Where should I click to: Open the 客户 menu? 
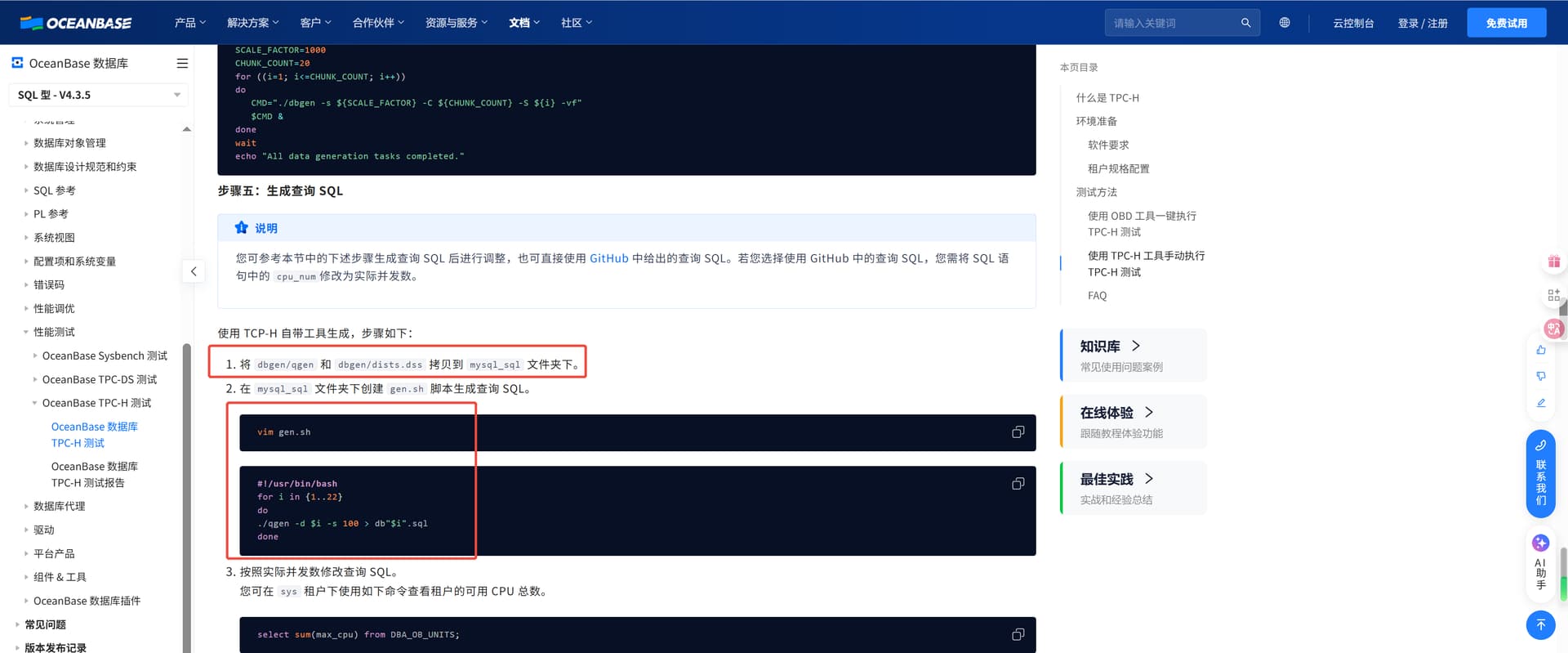pos(315,23)
